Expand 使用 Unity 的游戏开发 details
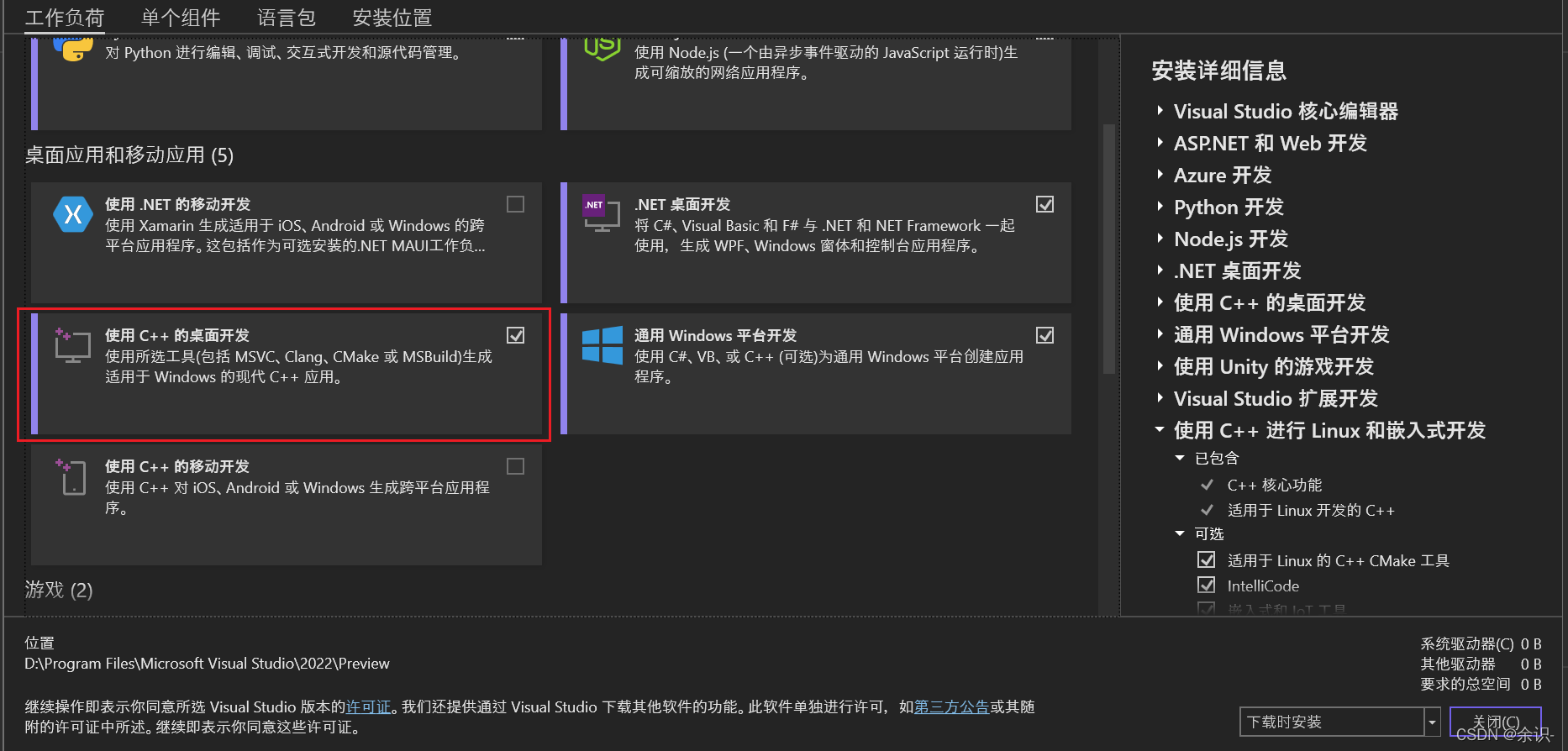This screenshot has width=1568, height=751. pos(1160,365)
